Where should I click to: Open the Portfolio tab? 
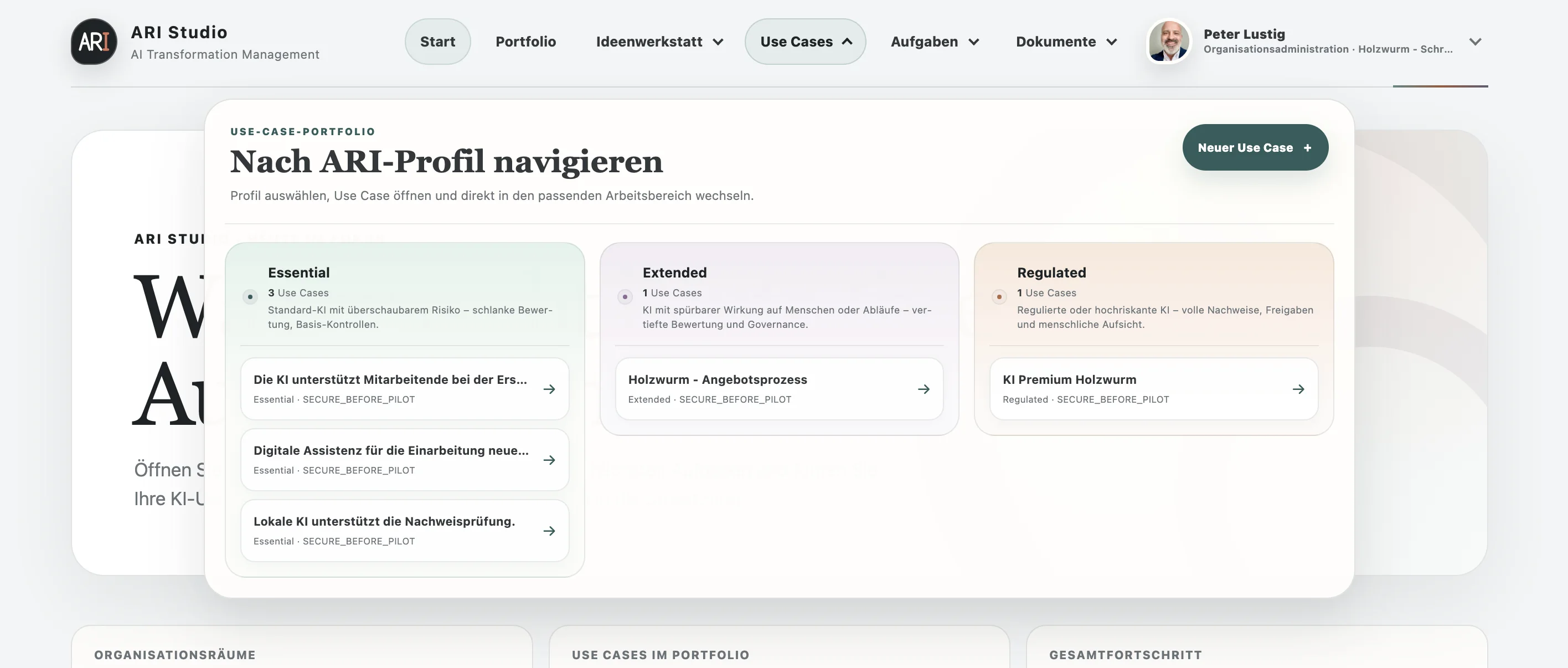click(x=525, y=42)
